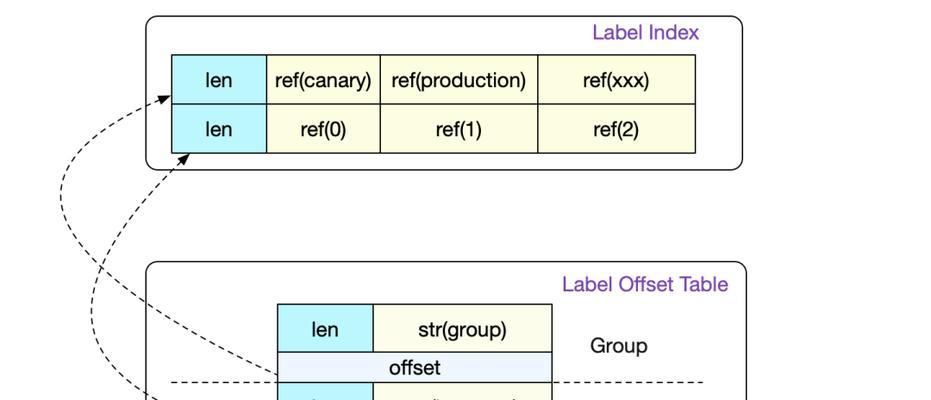Select the ref(0) cell
This screenshot has height=400, width=931.
point(323,129)
